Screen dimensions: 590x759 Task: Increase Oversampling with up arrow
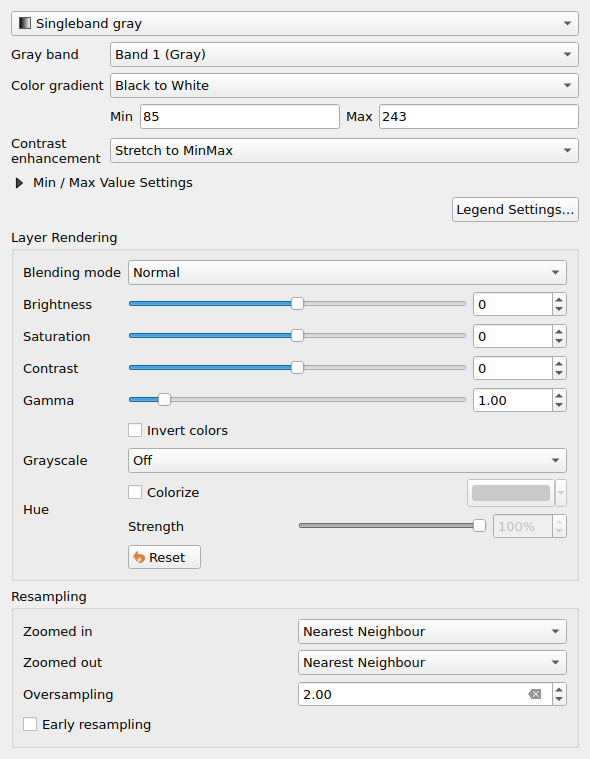(x=559, y=689)
